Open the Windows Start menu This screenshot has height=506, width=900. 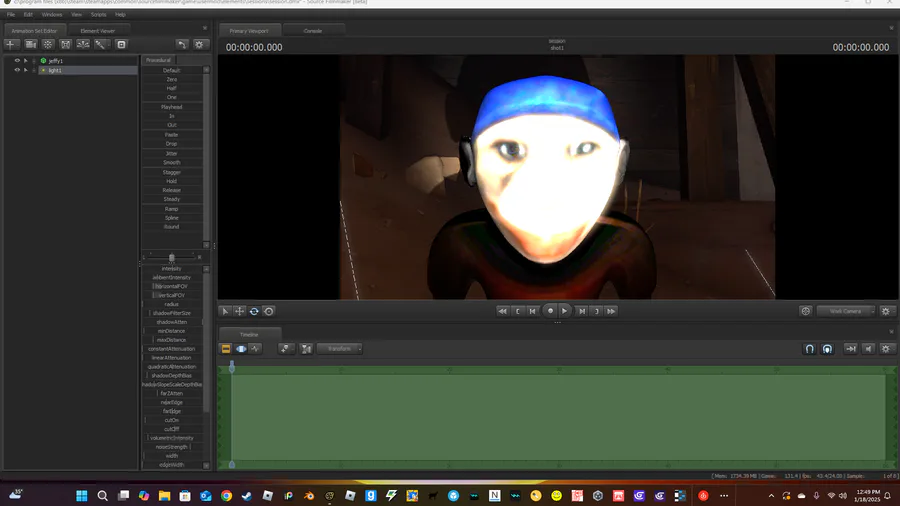82,495
